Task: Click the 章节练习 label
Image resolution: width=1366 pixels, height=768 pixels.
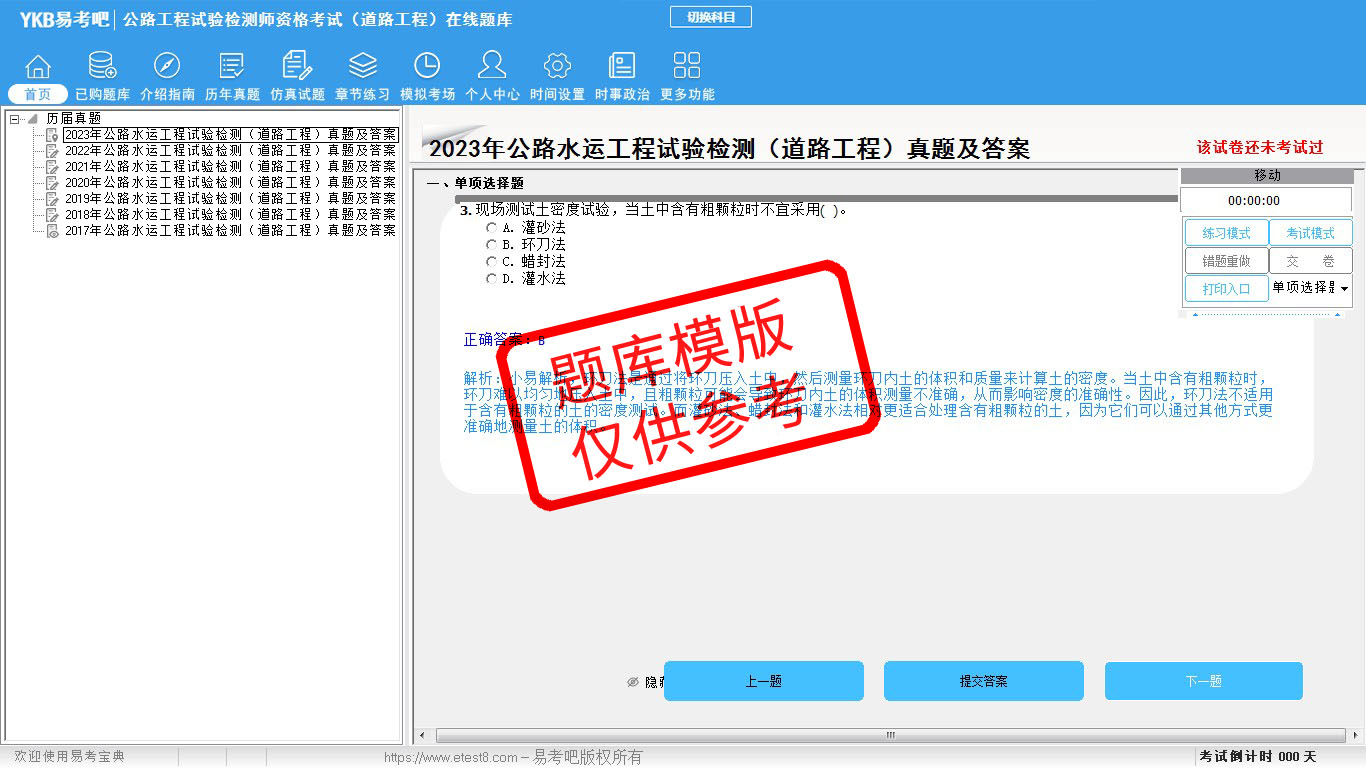Action: click(362, 94)
